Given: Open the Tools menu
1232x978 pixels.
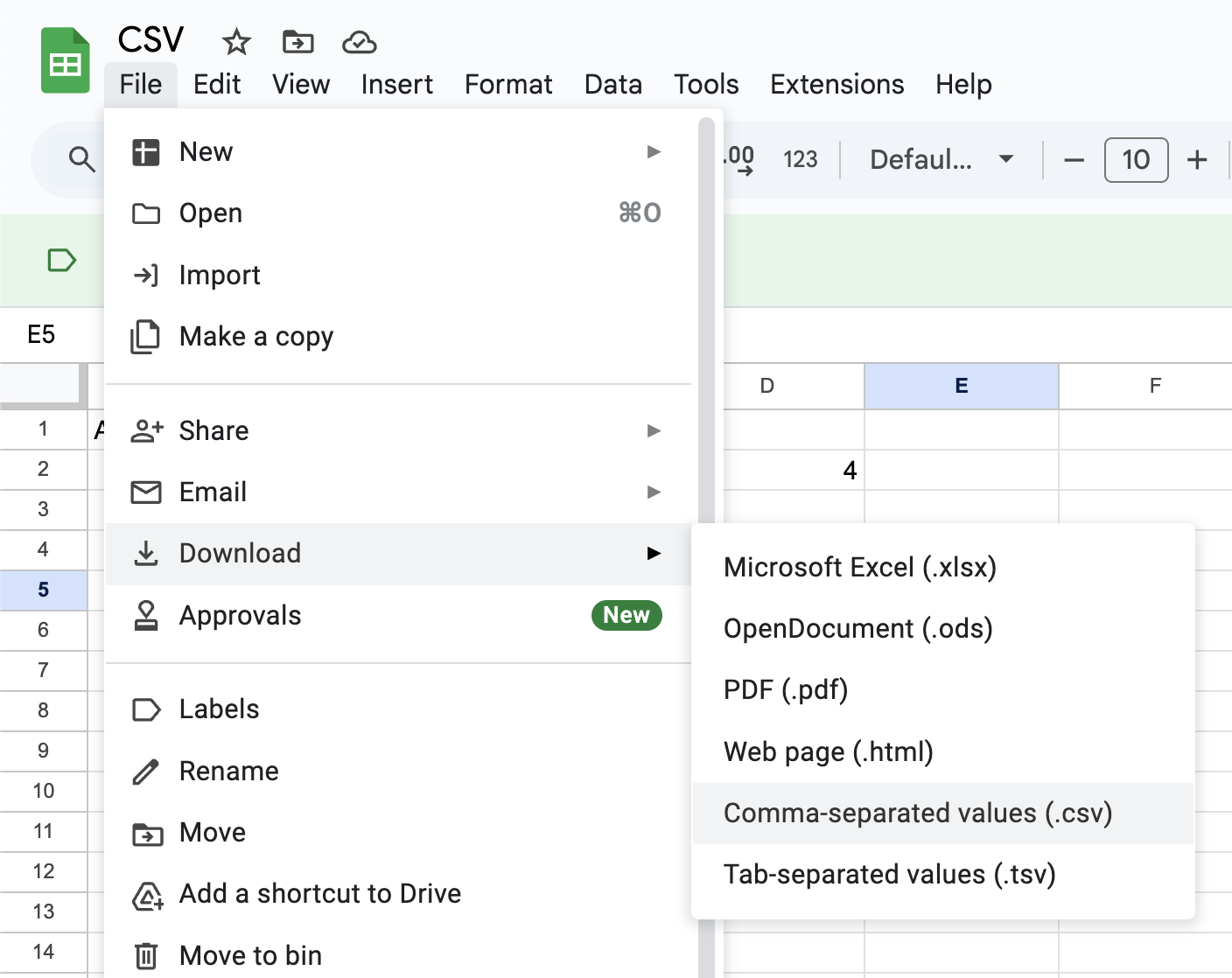Looking at the screenshot, I should 706,84.
